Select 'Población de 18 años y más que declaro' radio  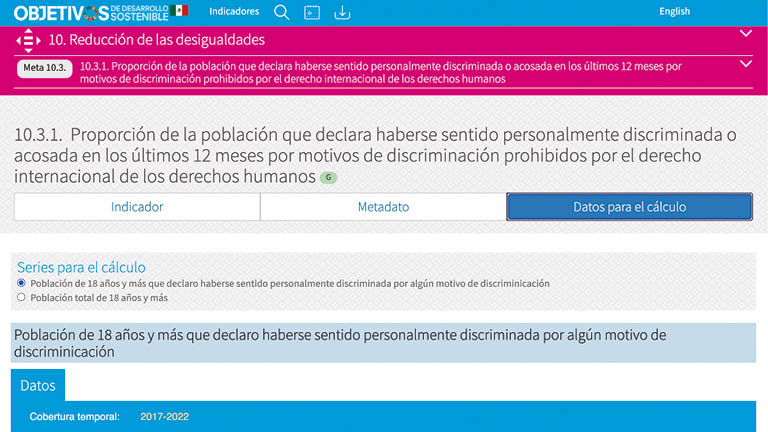(21, 284)
